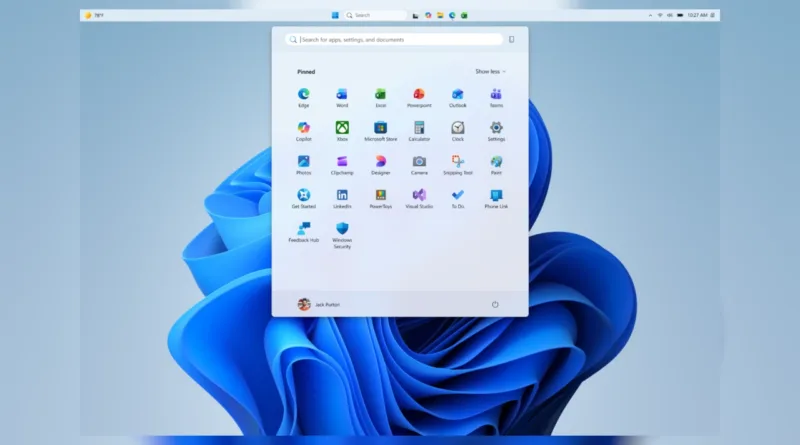Screen dimensions: 800x445
Task: Open the green Excel icon on taskbar
Action: [464, 15]
